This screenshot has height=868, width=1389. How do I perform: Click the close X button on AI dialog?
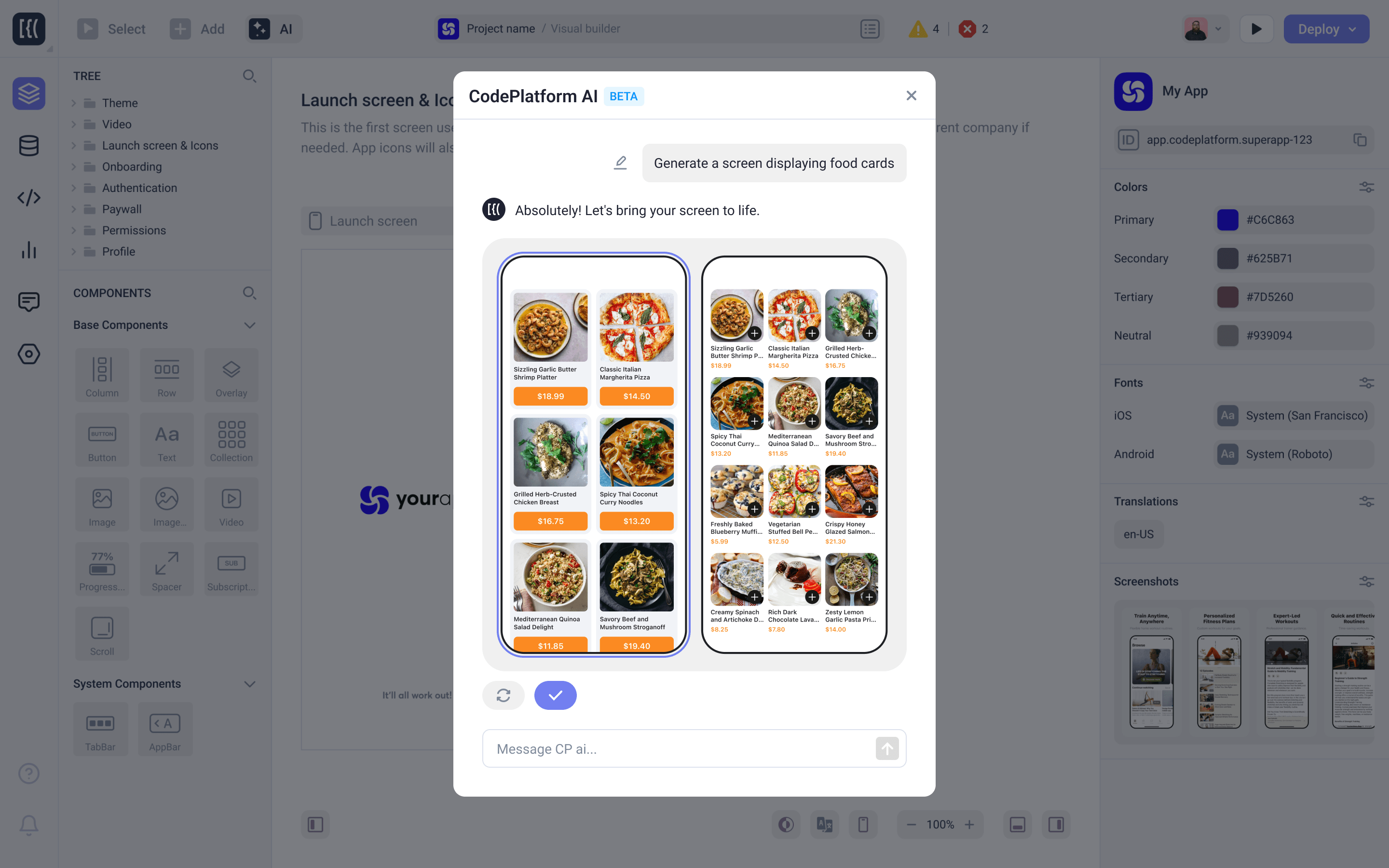911,95
